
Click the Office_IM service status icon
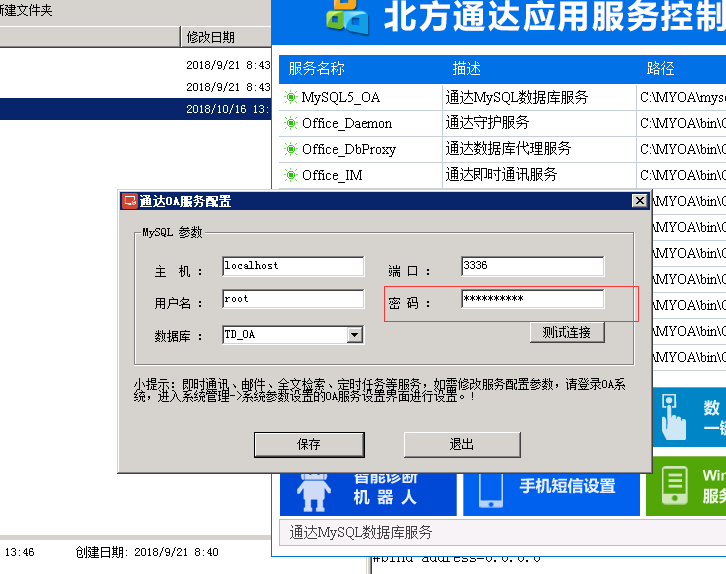pyautogui.click(x=291, y=175)
